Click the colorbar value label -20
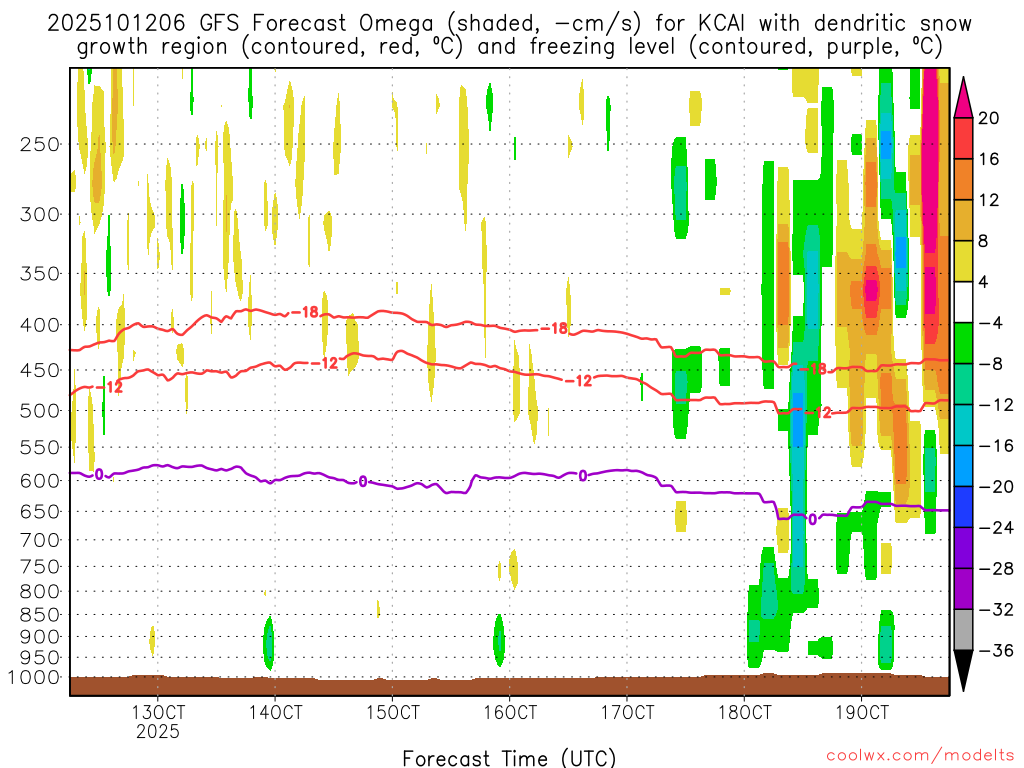The height and width of the screenshot is (768, 1024). click(x=996, y=487)
